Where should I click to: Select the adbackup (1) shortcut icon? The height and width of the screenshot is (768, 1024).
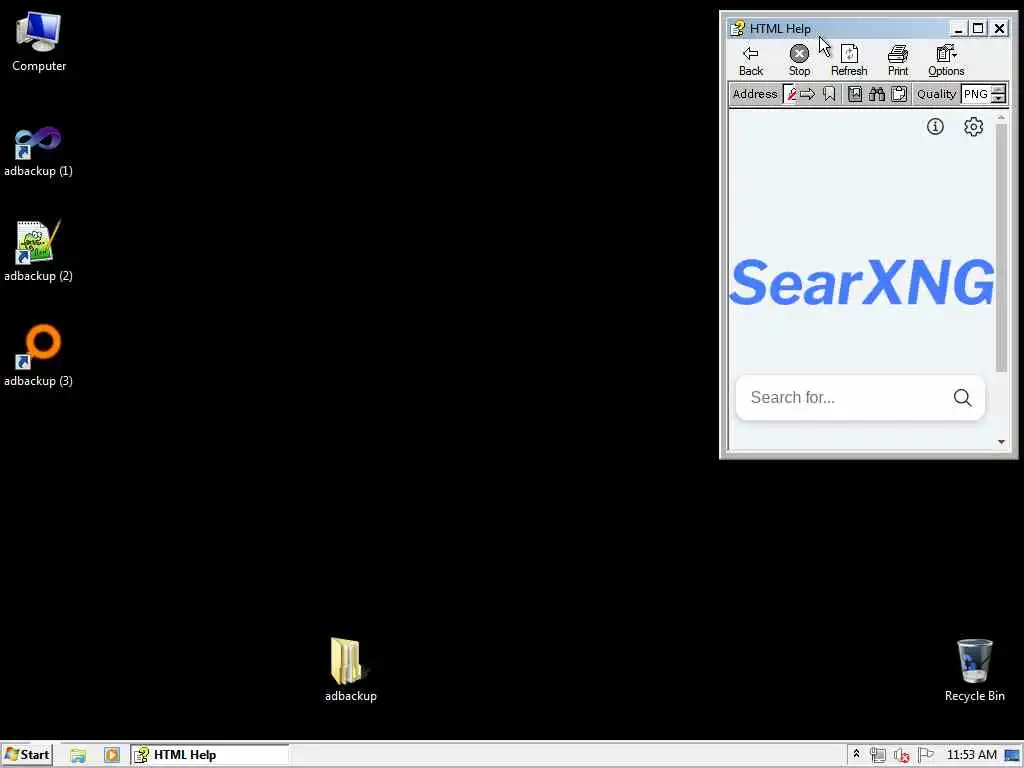38,152
